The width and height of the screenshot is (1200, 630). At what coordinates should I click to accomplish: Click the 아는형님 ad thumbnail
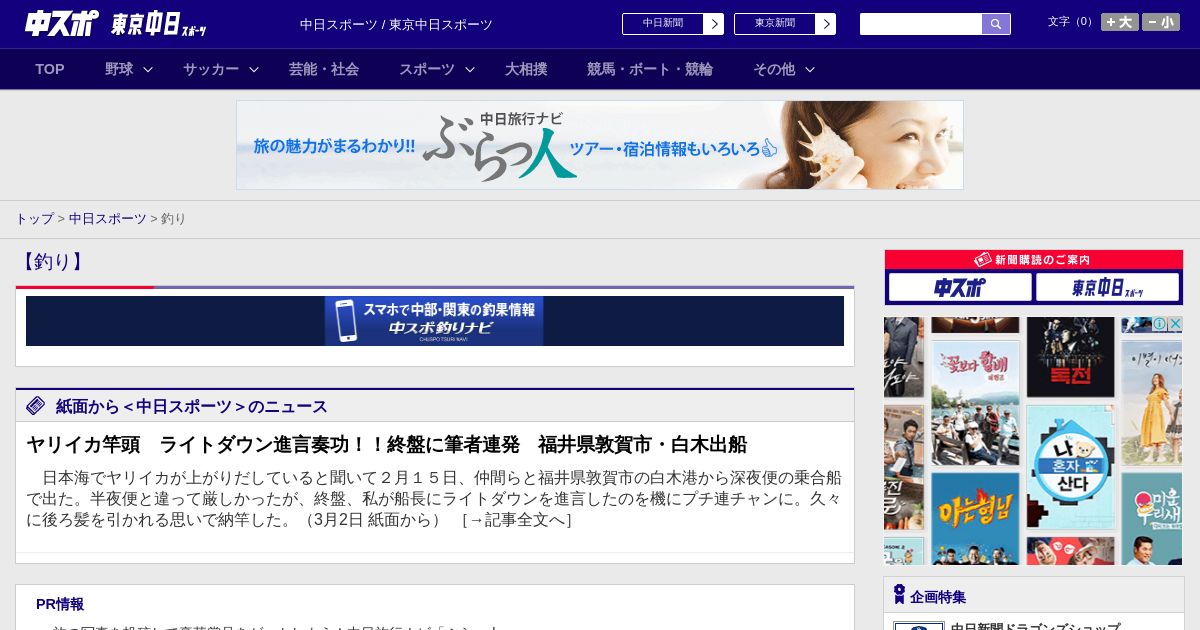pyautogui.click(x=975, y=518)
